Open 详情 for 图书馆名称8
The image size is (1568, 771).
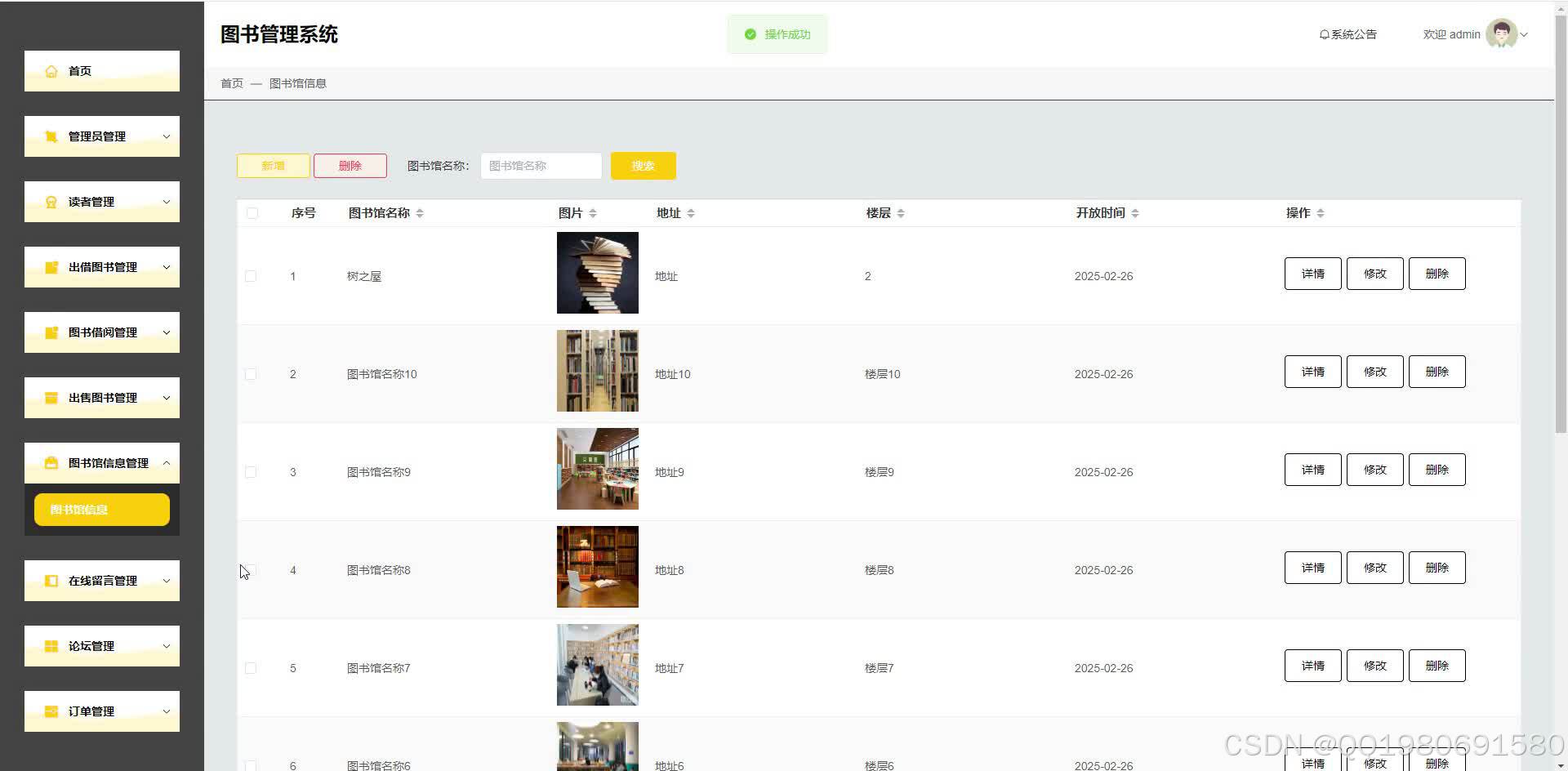click(1313, 568)
